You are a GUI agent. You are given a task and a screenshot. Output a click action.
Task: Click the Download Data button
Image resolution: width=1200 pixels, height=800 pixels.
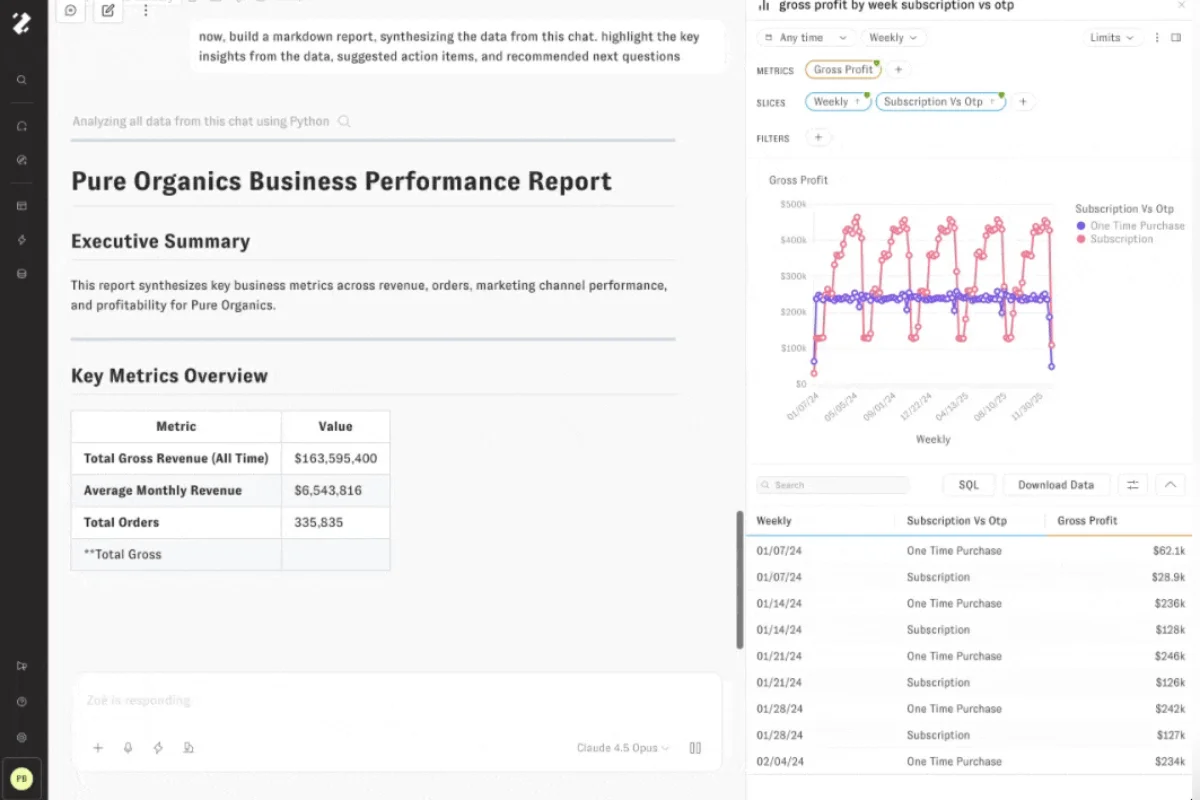coord(1056,484)
